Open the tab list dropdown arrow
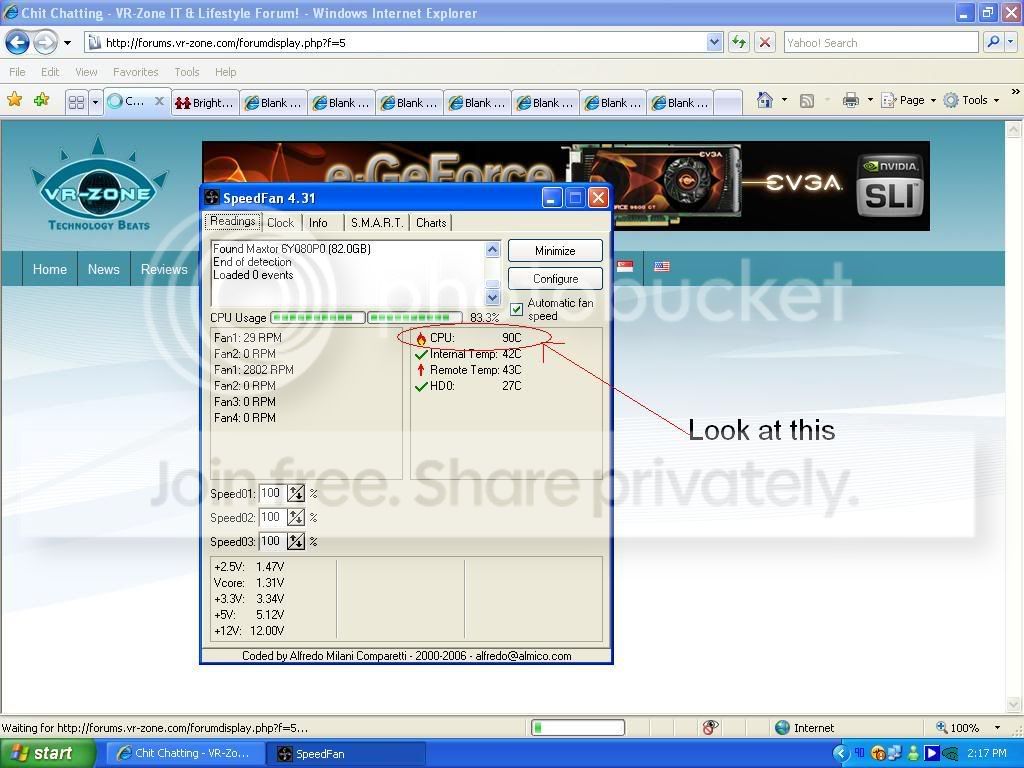 [95, 102]
